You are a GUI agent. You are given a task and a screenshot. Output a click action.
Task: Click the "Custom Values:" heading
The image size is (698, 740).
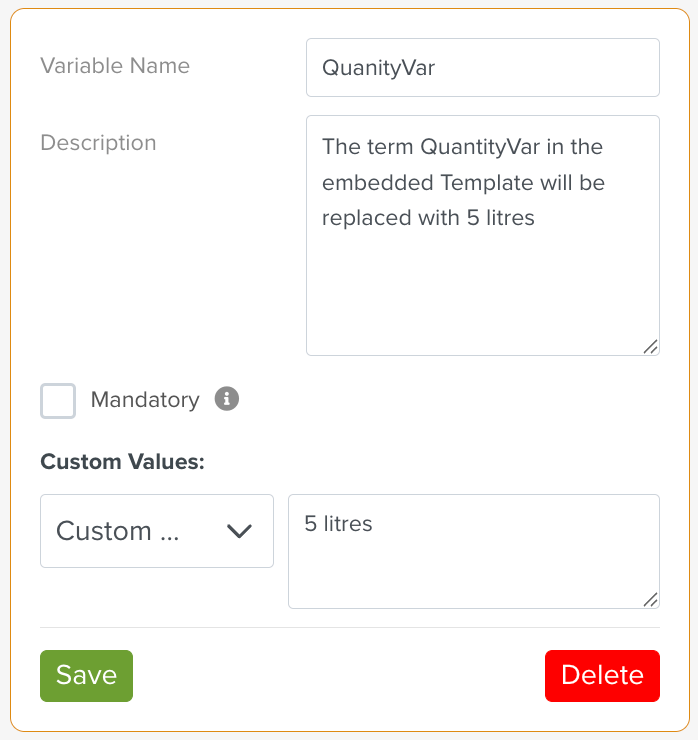tap(122, 462)
